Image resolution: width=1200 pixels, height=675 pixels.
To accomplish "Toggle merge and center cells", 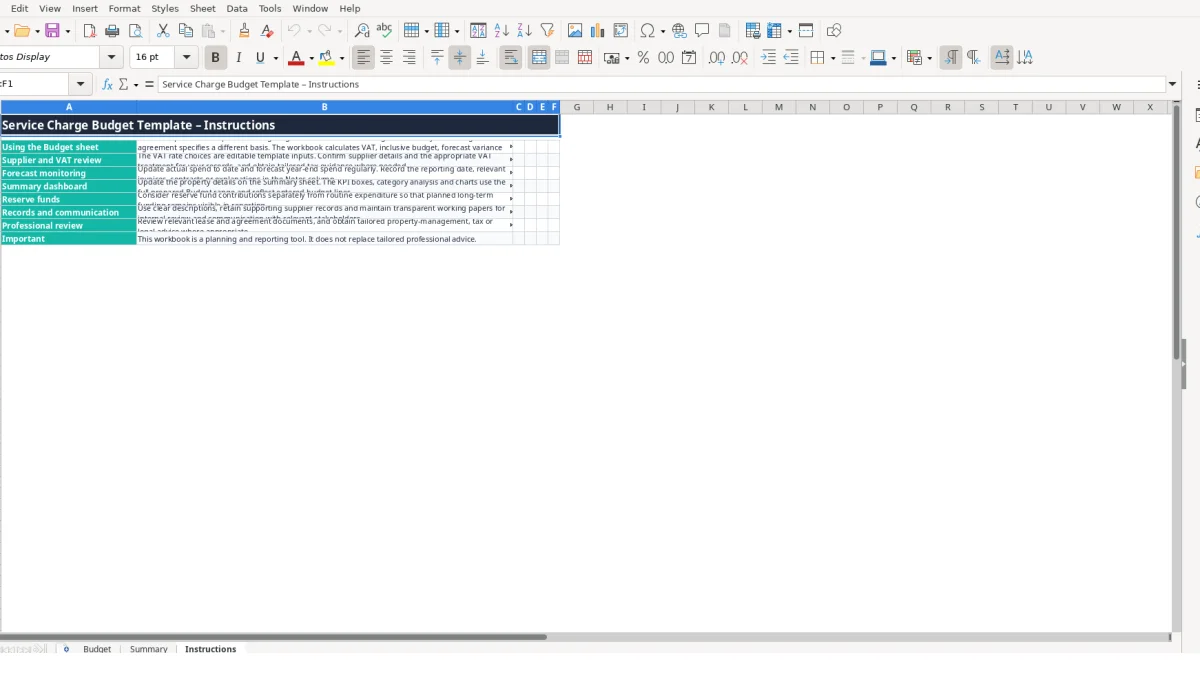I will [539, 58].
